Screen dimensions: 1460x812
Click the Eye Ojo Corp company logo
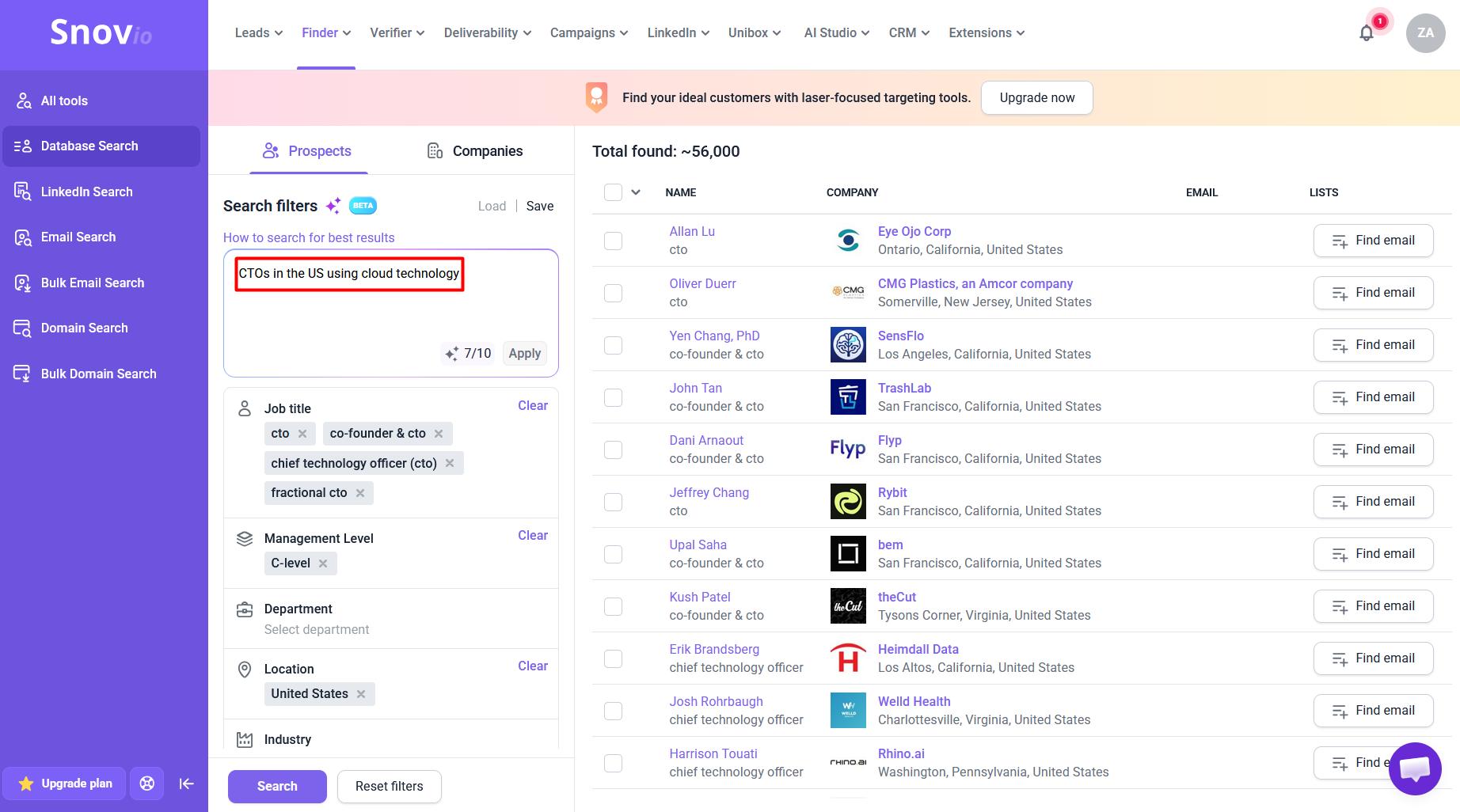point(848,241)
